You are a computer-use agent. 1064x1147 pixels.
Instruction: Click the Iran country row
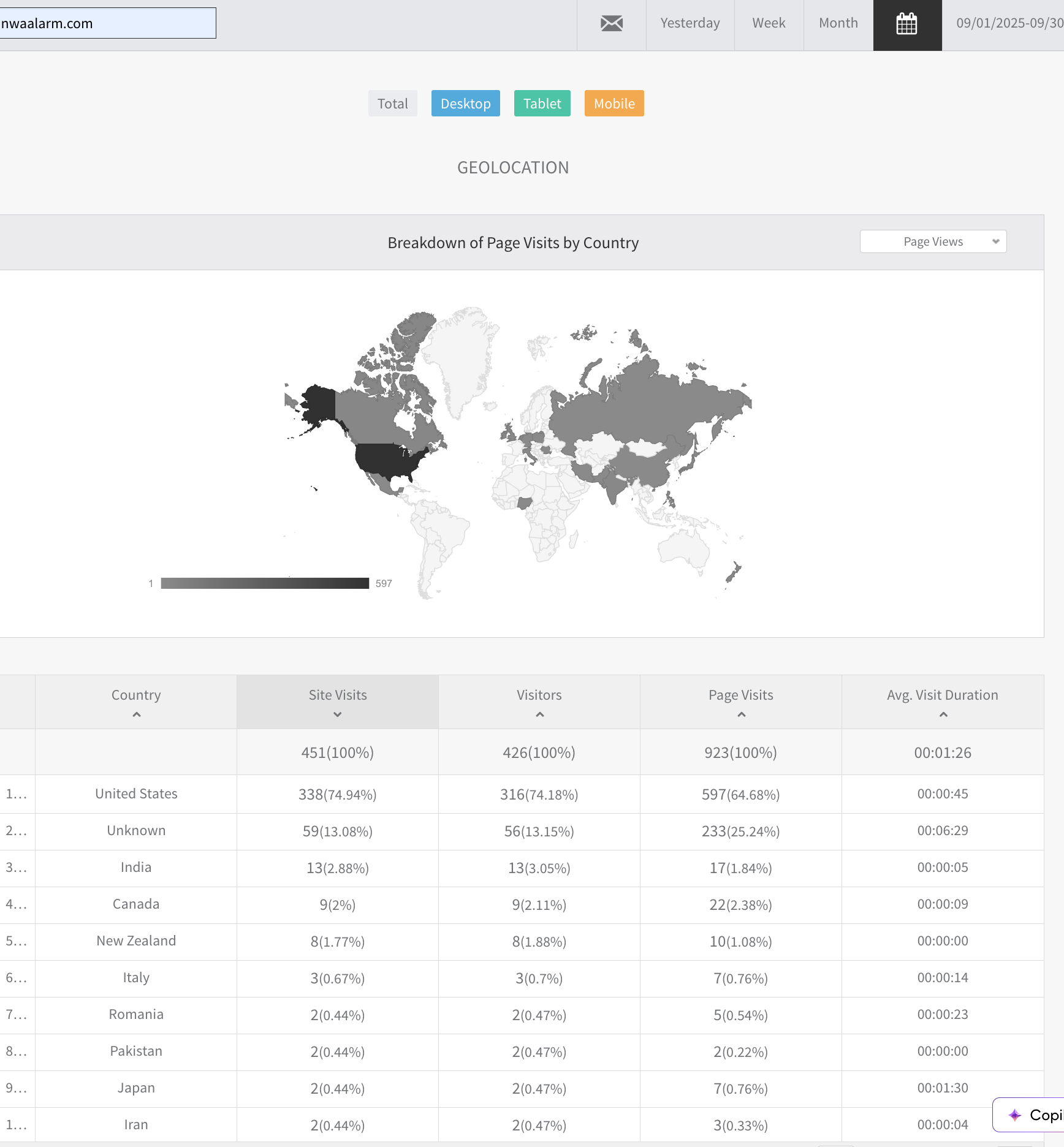click(522, 1125)
